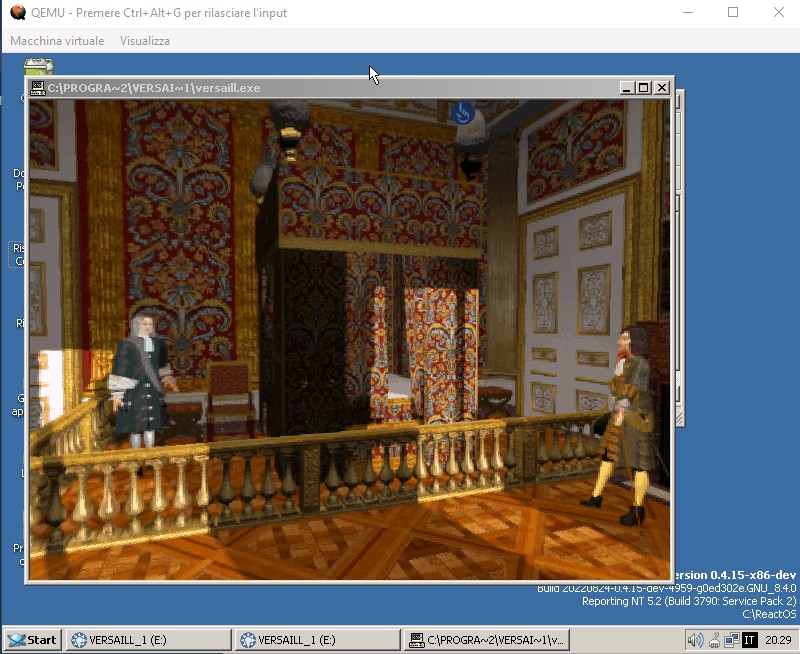Viewport: 800px width, 654px height.
Task: Click the versaill.exe icon in the title bar
Action: point(37,88)
